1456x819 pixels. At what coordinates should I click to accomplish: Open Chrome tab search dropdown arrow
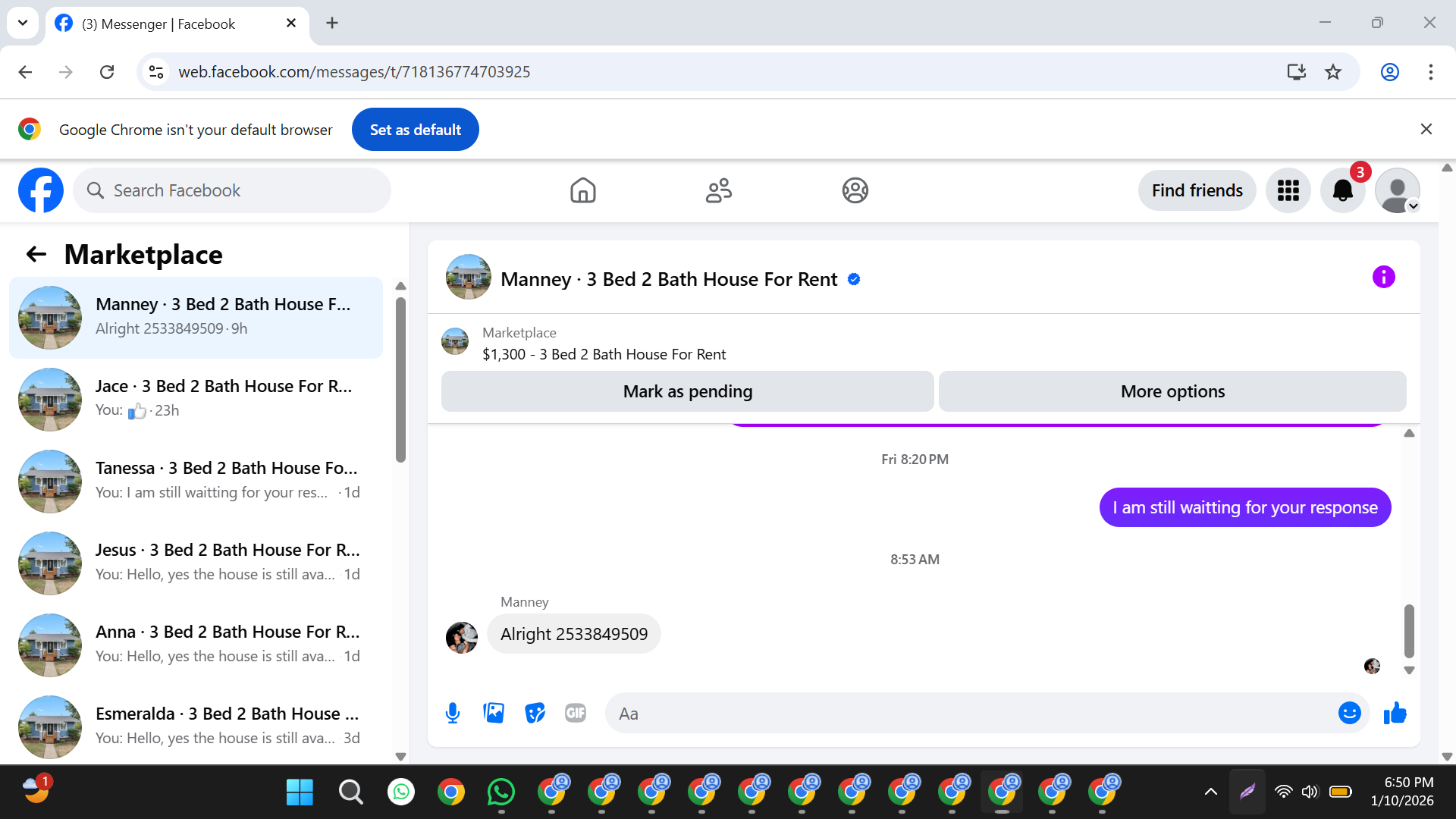[23, 23]
